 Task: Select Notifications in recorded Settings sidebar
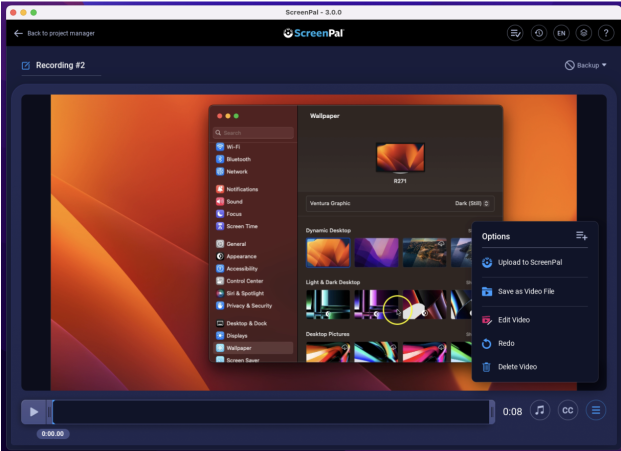click(x=242, y=189)
